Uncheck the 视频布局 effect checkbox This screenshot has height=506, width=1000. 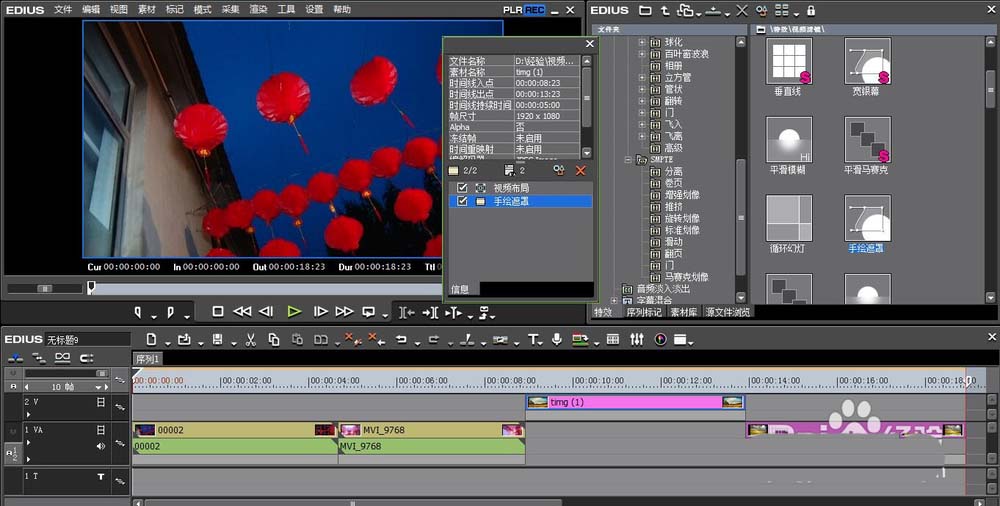tap(462, 188)
